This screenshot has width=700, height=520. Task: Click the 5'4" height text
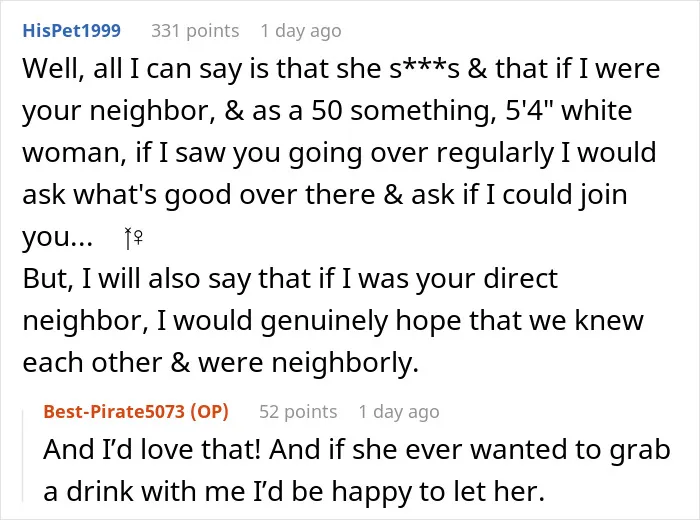click(x=529, y=110)
